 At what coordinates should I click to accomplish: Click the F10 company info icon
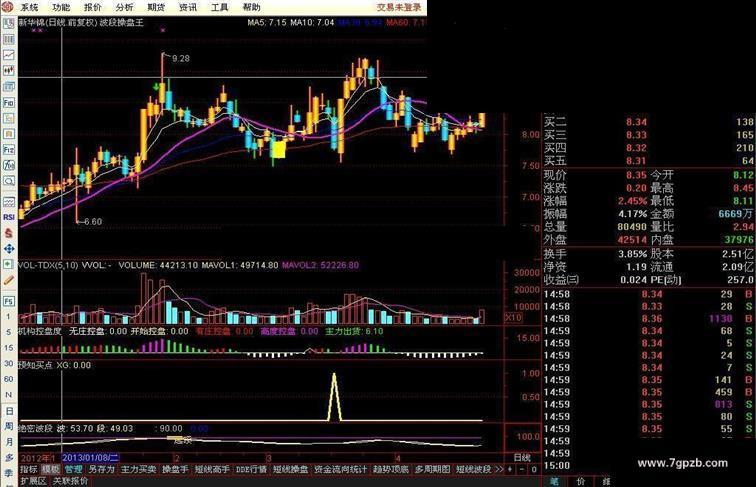tap(9, 102)
